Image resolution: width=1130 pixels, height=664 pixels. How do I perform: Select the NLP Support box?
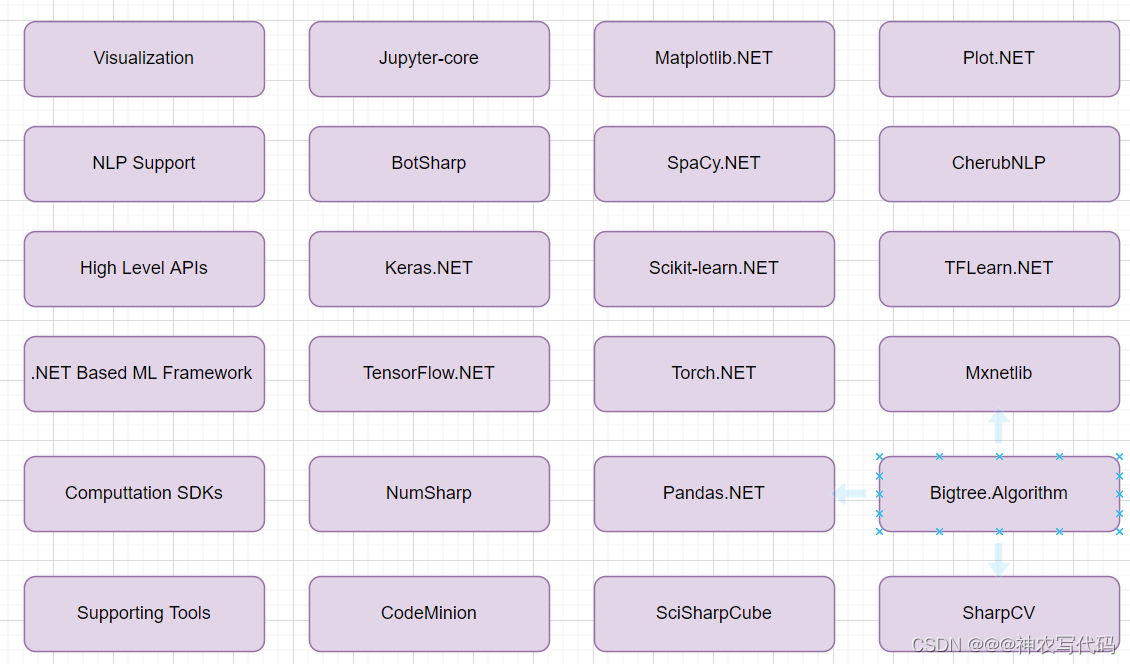tap(144, 164)
